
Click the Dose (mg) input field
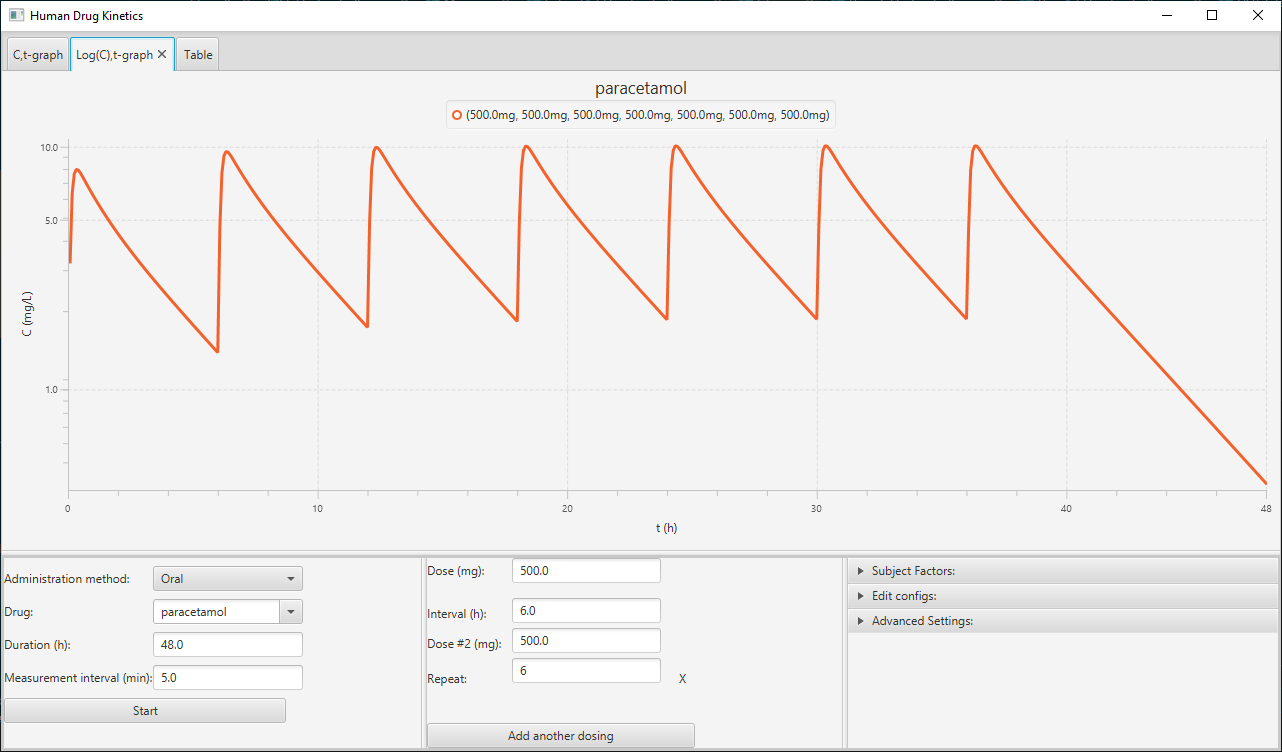[586, 570]
